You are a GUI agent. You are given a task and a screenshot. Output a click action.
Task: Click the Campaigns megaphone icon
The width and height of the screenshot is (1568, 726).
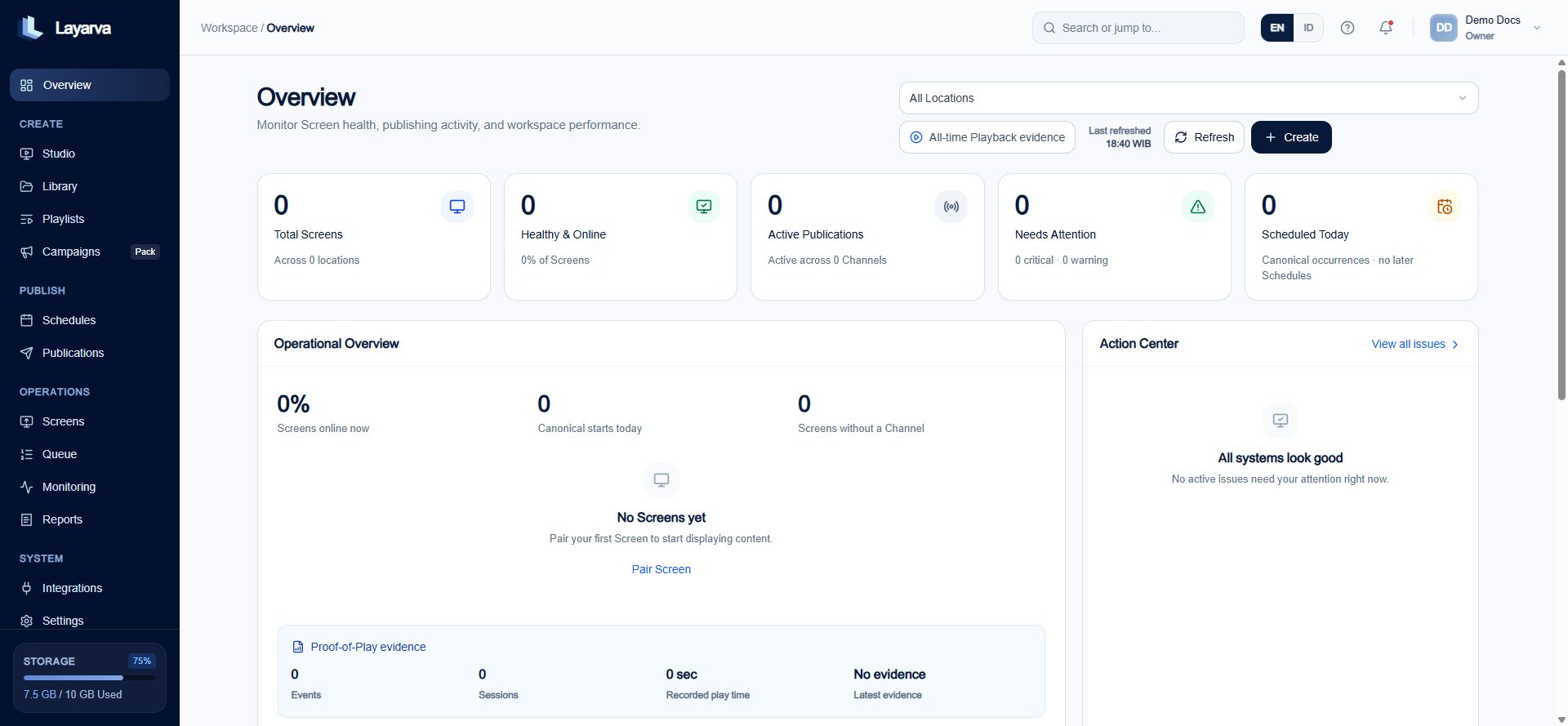click(x=27, y=252)
